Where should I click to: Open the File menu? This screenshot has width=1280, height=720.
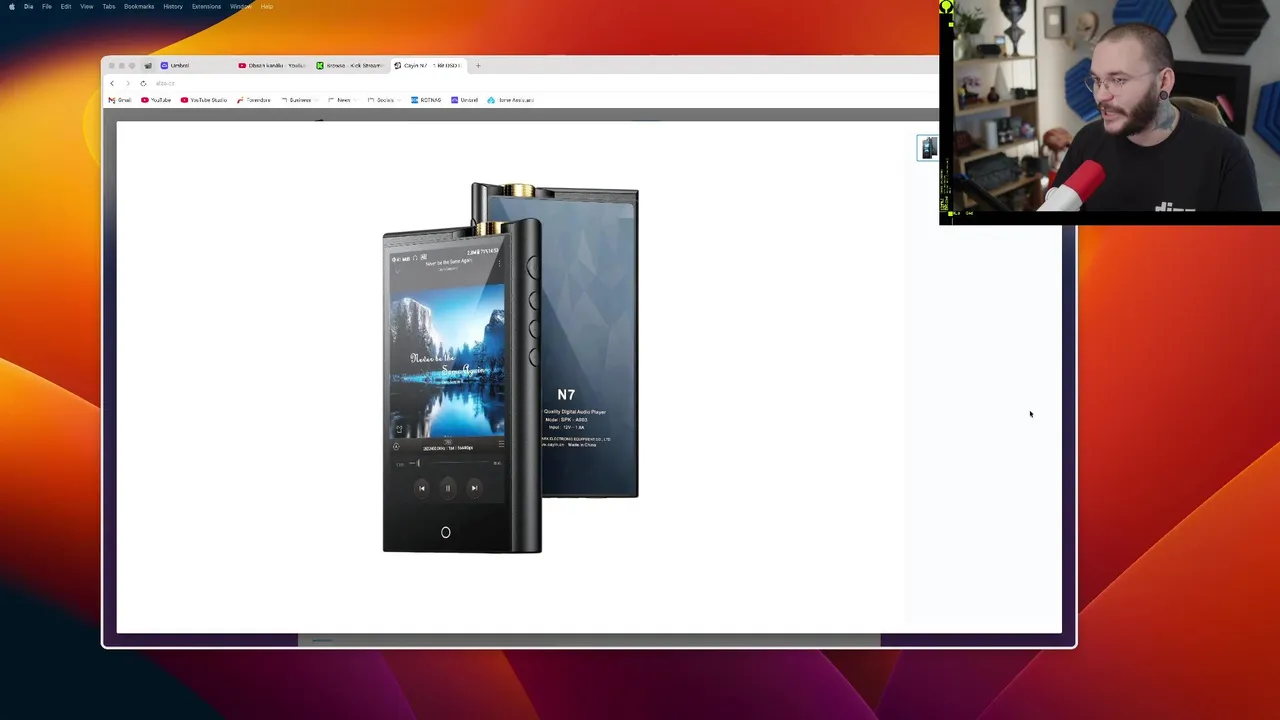(x=47, y=6)
